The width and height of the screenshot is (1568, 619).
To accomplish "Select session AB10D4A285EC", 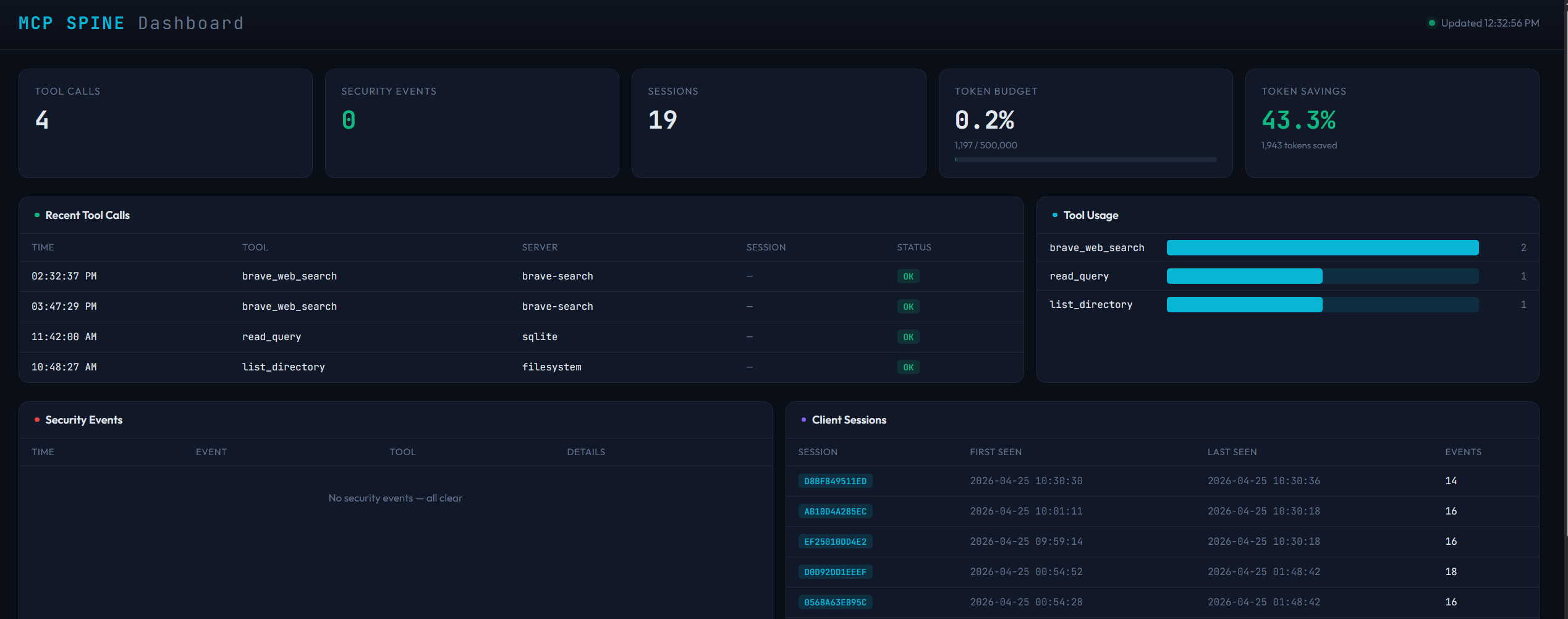I will point(835,511).
